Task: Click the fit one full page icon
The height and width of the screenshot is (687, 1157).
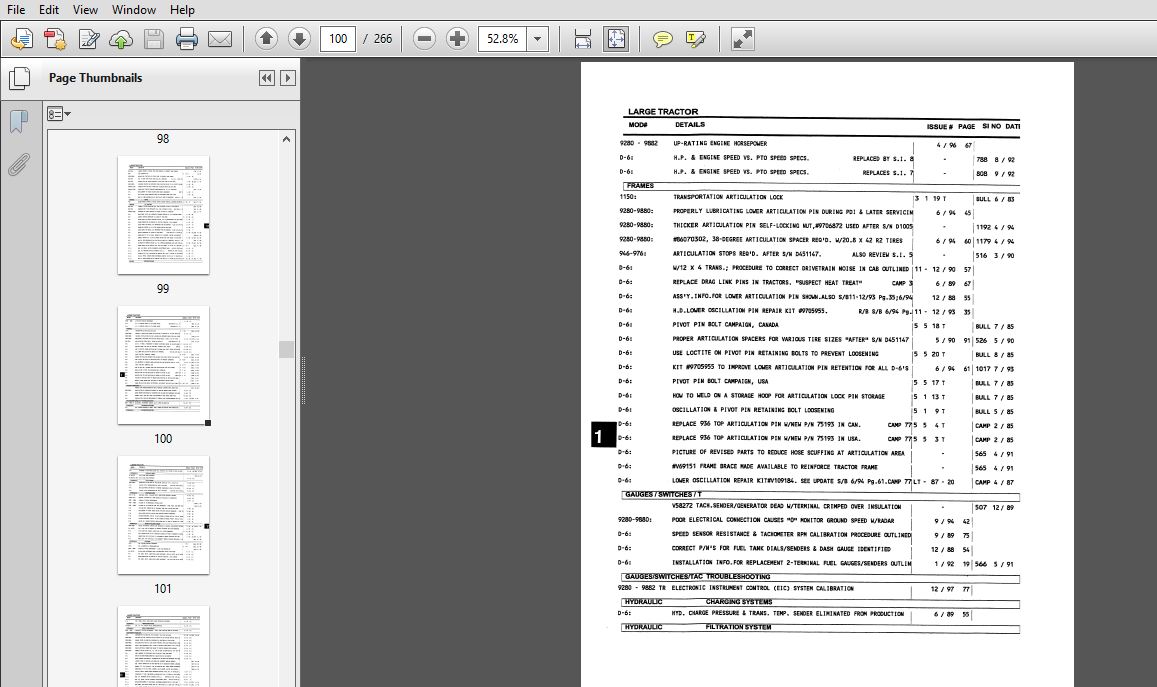Action: pyautogui.click(x=615, y=38)
